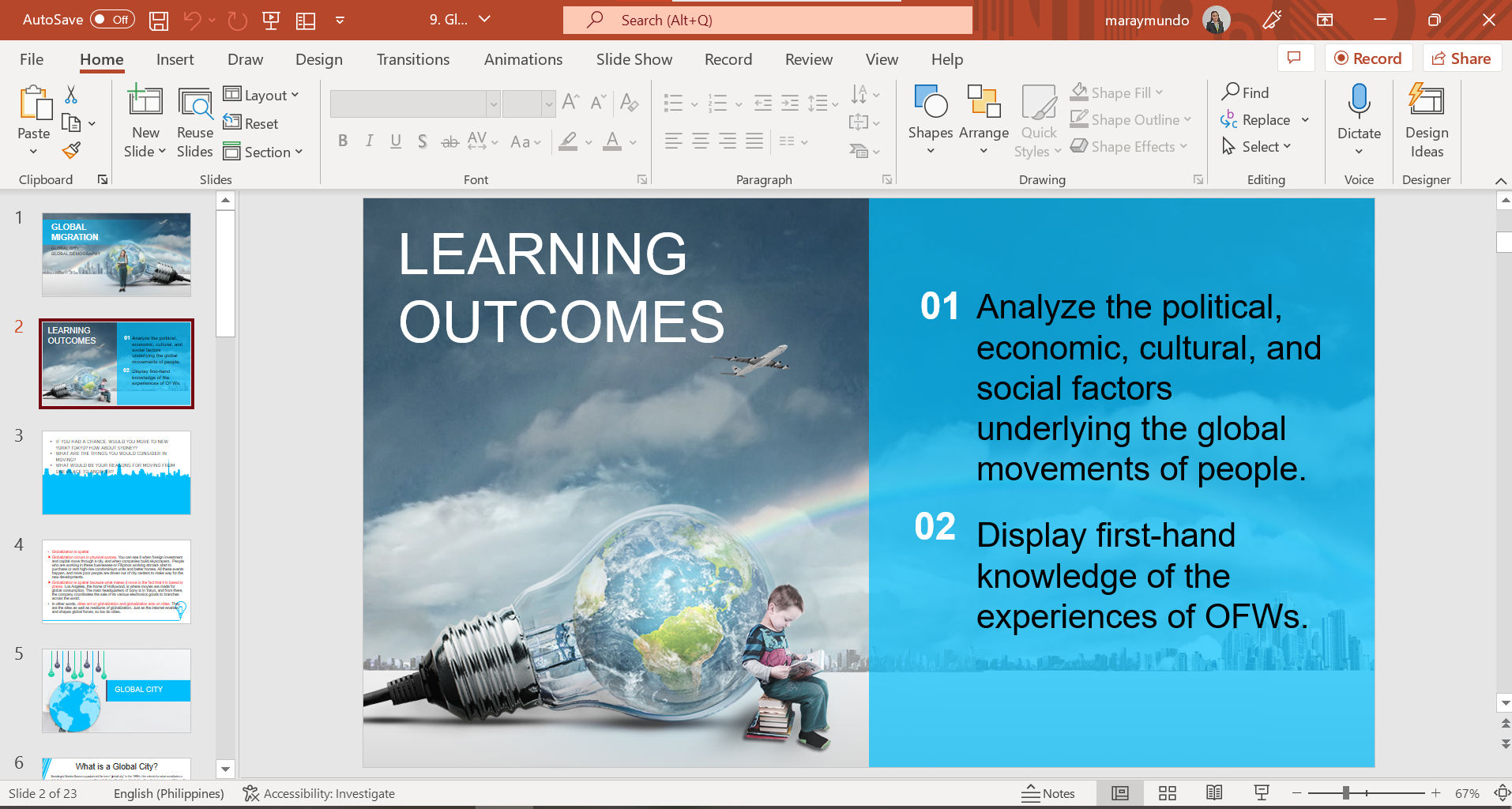Click the Reuse Slides icon
Viewport: 1512px width, 809px height.
tap(194, 120)
